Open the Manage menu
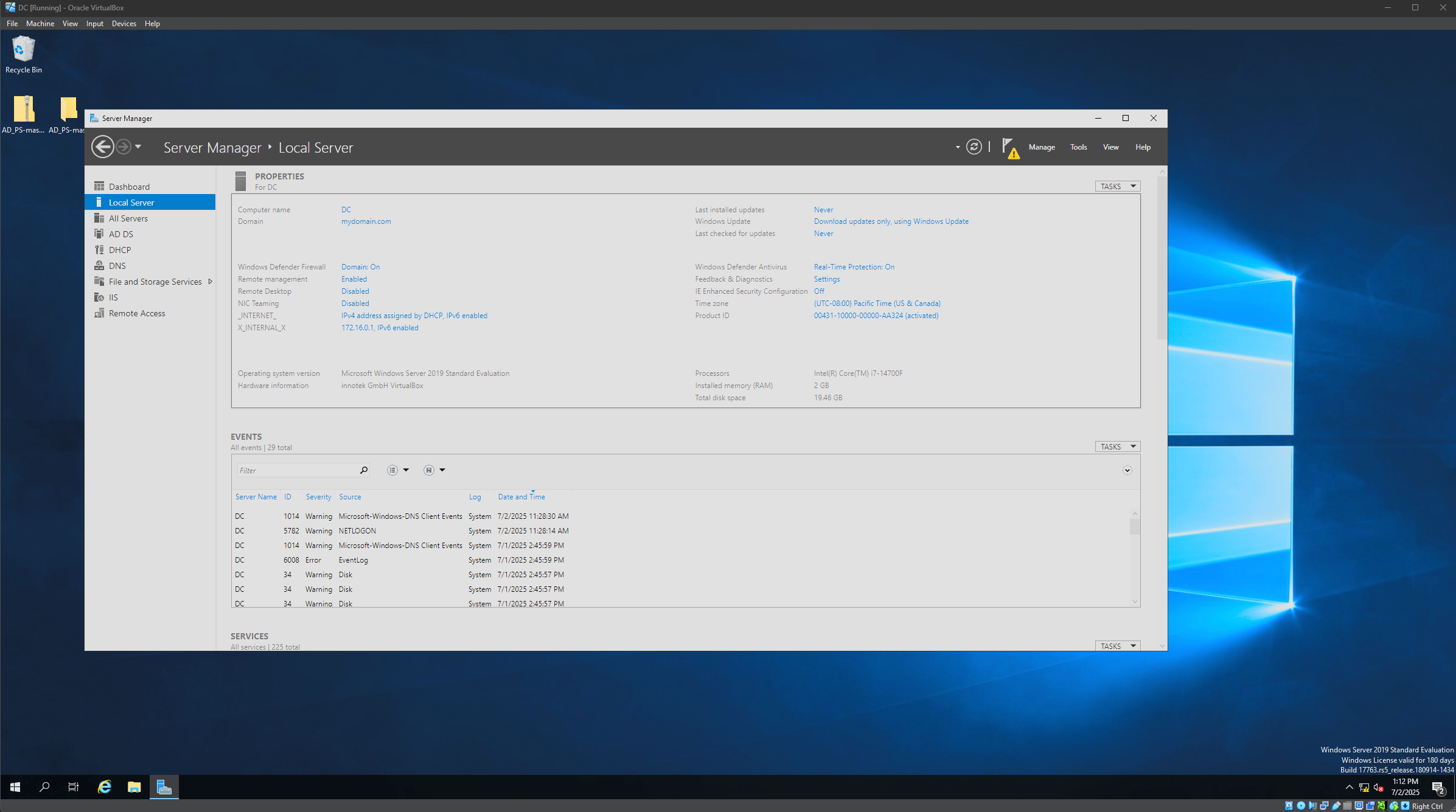The image size is (1456, 812). click(1042, 147)
